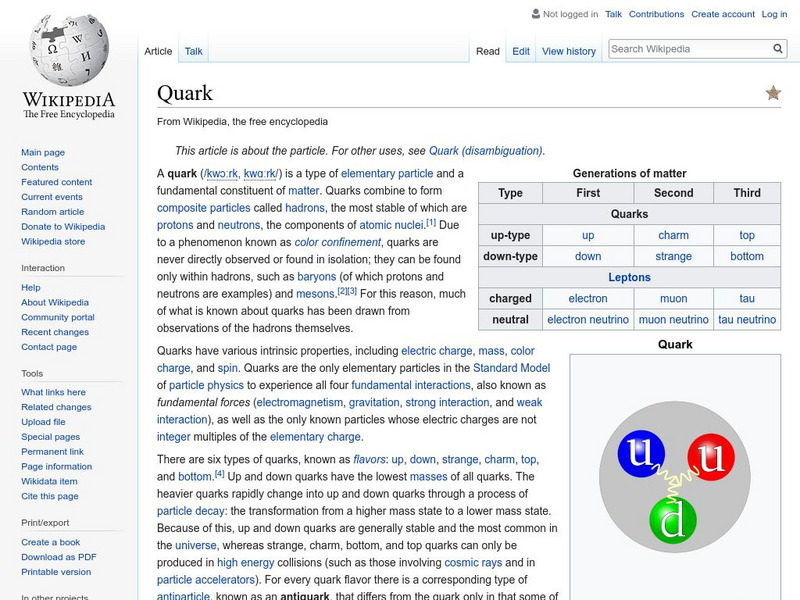This screenshot has width=800, height=600.
Task: Open the color confinement link
Action: 337,242
